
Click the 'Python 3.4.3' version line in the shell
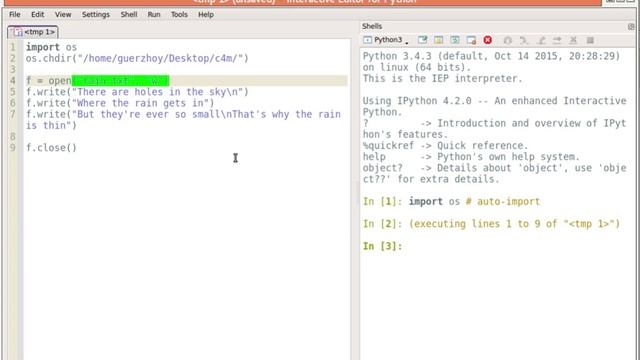(491, 56)
